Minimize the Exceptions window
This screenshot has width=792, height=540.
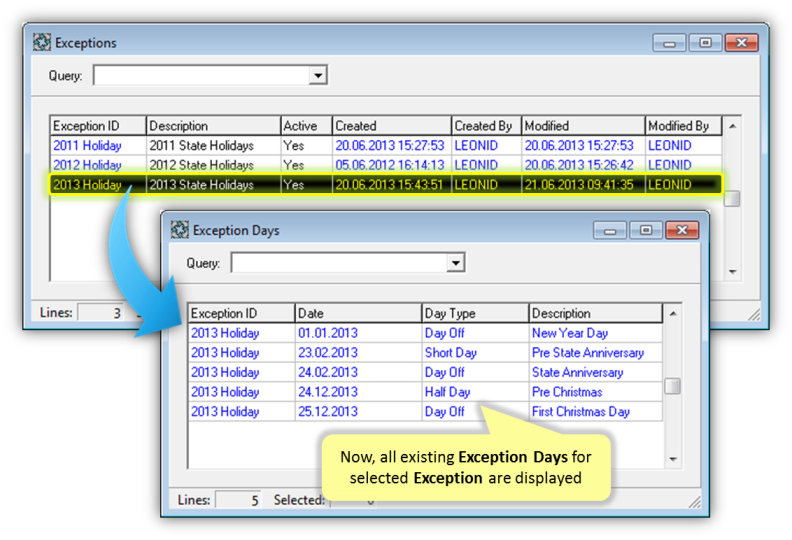click(669, 43)
